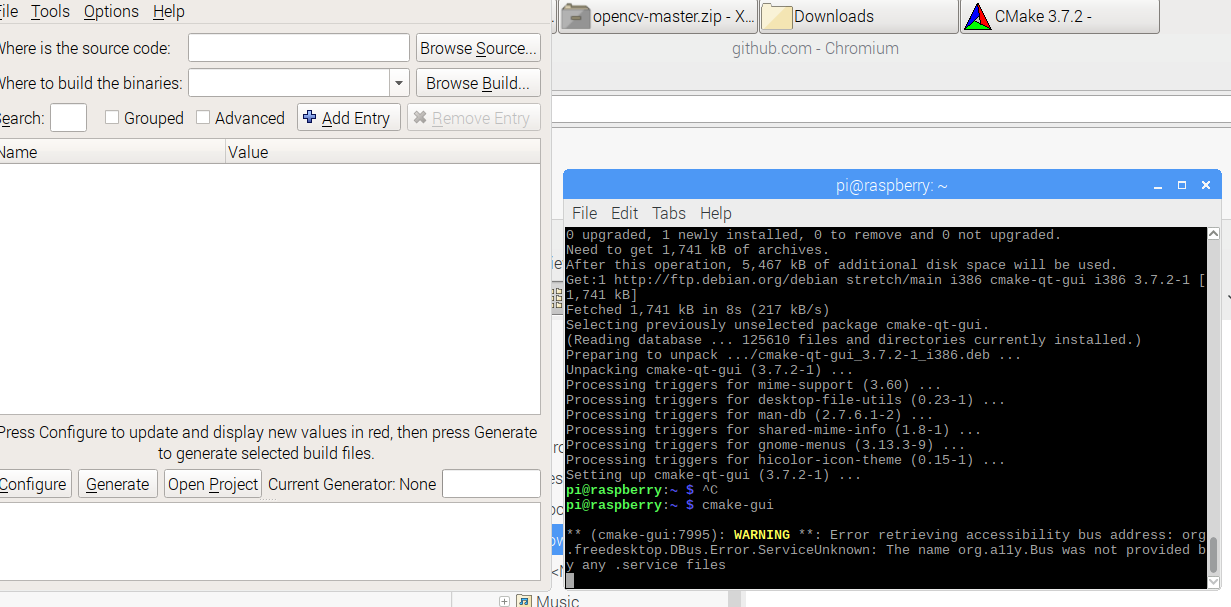Switch to CMake 3.7.2 taskbar entry
1231x607 pixels.
click(x=1060, y=17)
